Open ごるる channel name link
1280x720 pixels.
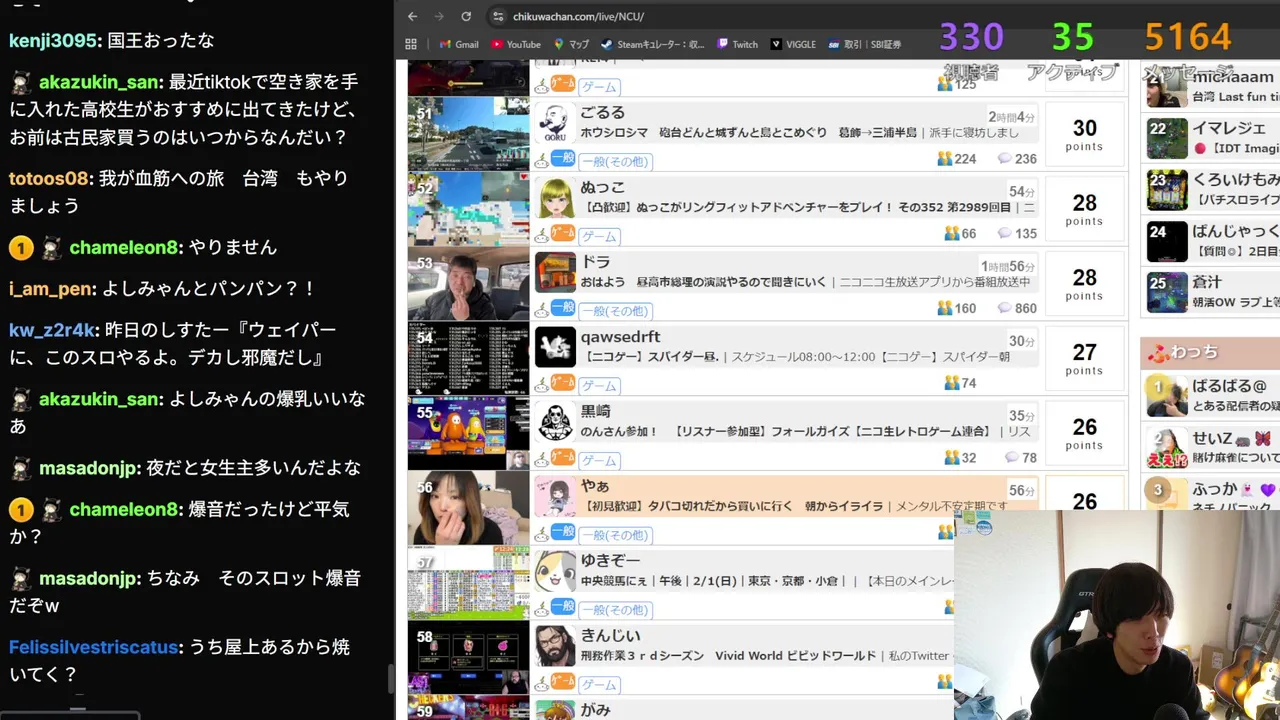click(x=603, y=113)
